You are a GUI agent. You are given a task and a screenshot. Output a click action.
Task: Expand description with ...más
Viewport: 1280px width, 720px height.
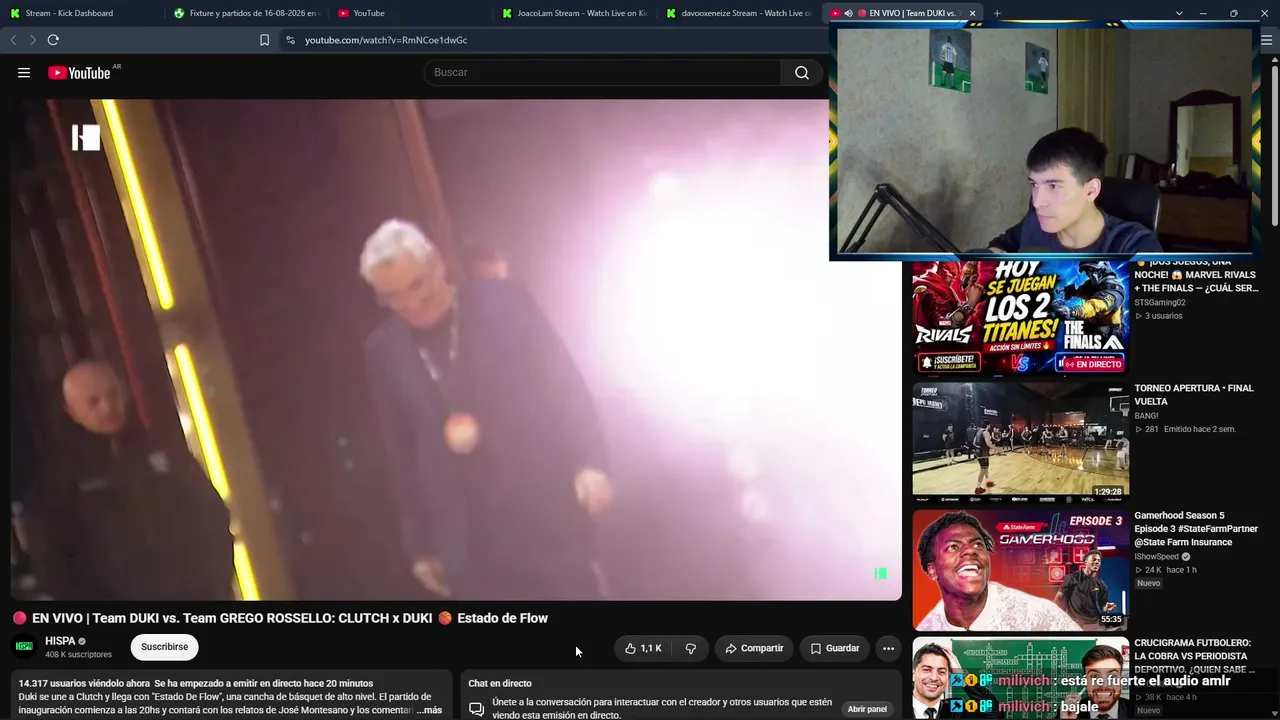pyautogui.click(x=429, y=710)
